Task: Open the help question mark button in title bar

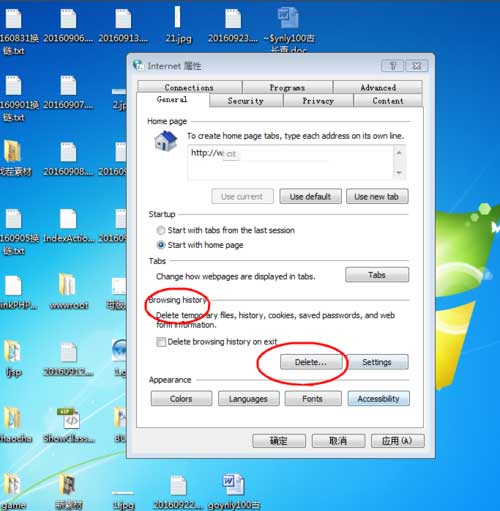Action: [x=392, y=66]
